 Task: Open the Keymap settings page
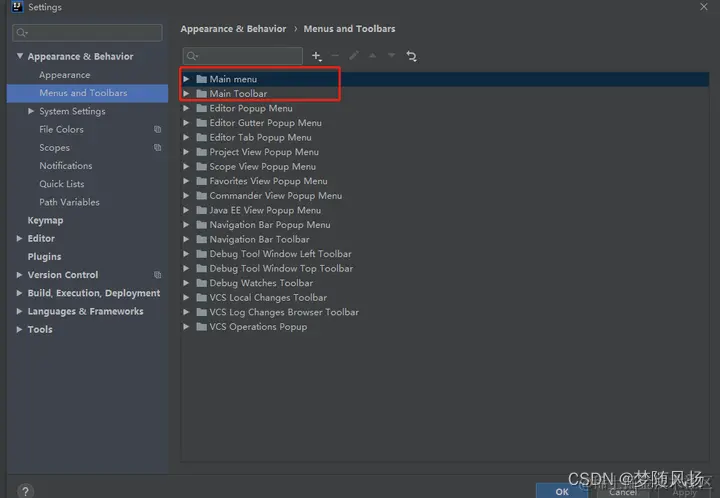click(45, 220)
